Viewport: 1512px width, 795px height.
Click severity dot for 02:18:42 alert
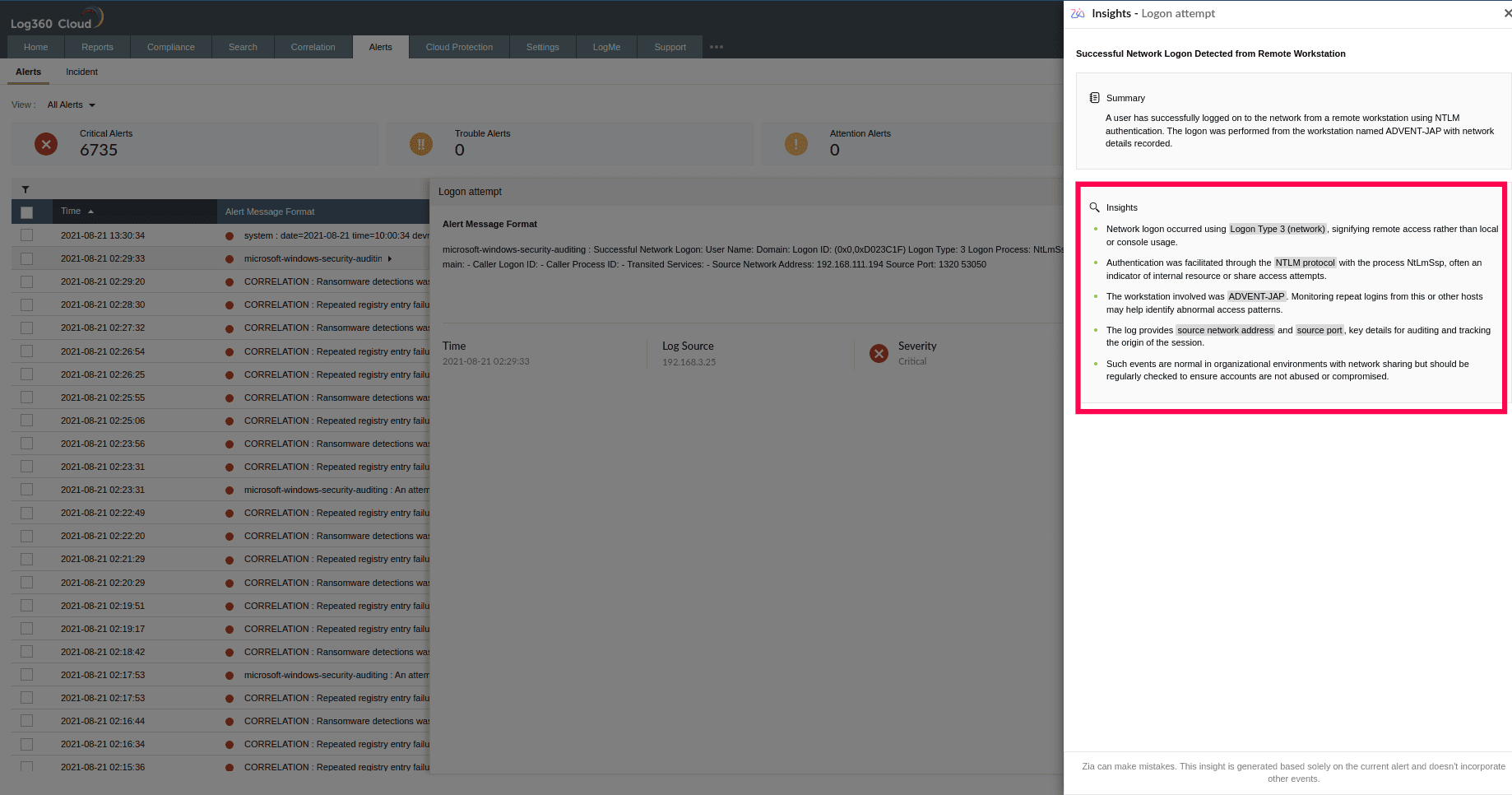coord(230,653)
